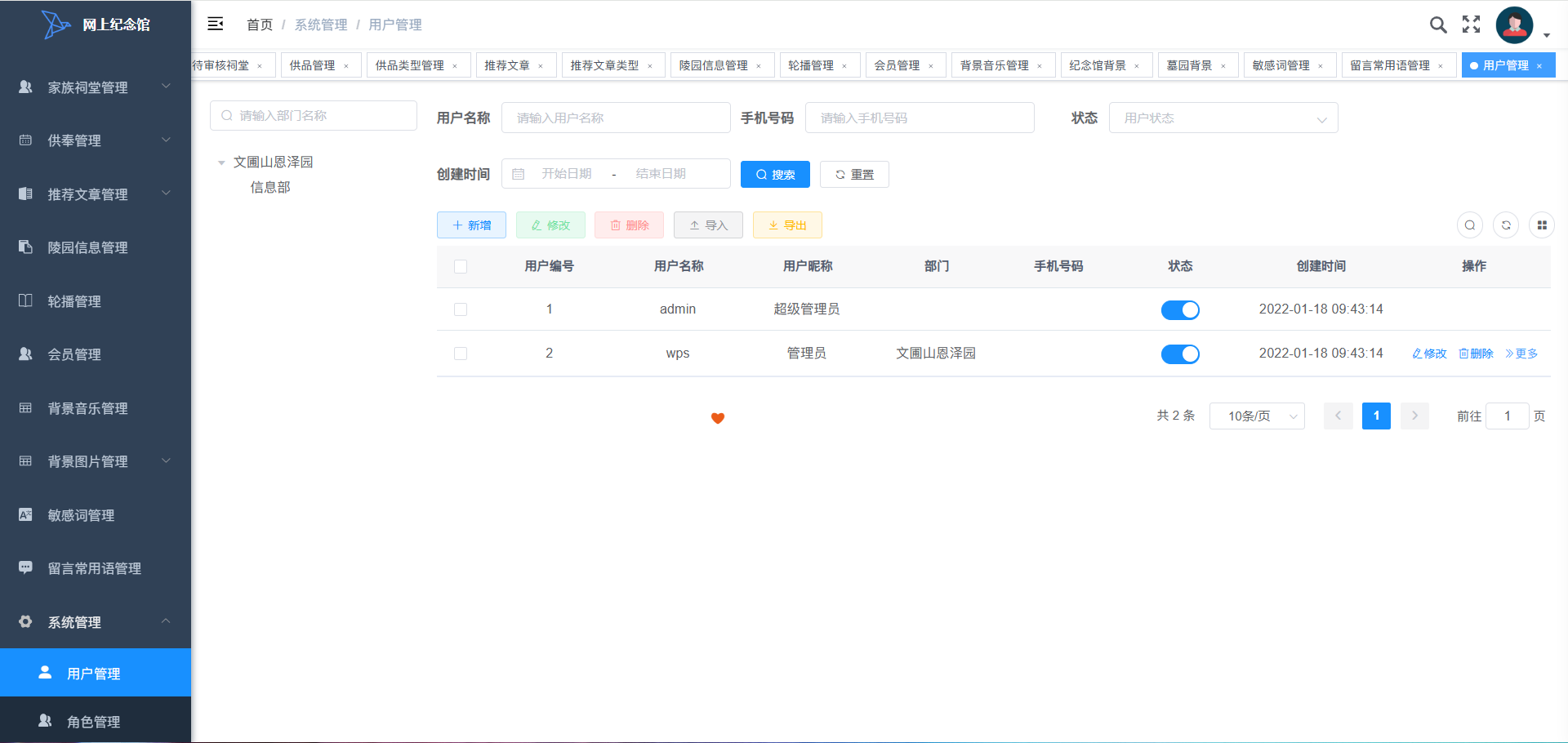Click the 导入 button
1568x743 pixels.
pos(708,225)
